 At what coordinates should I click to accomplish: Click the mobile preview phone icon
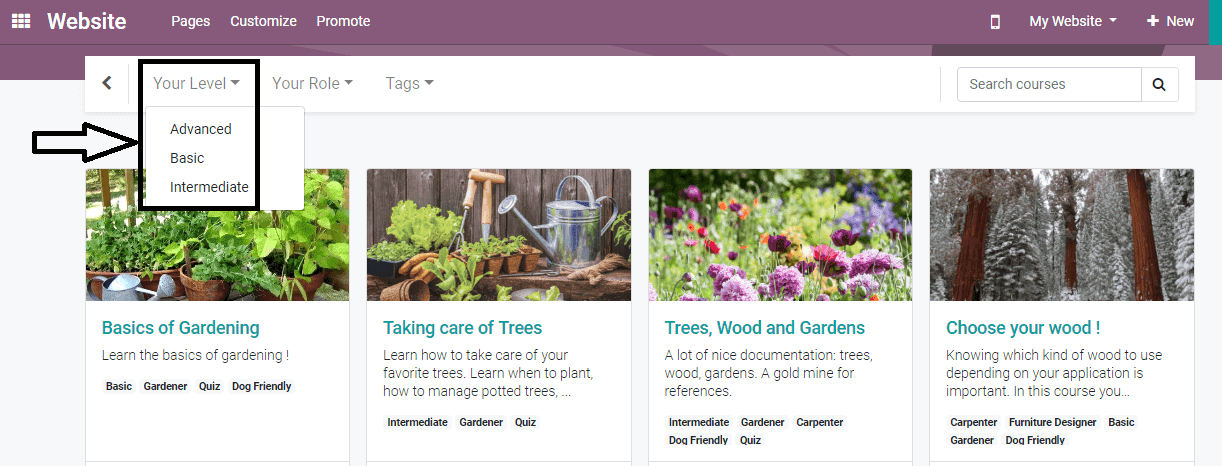click(995, 21)
